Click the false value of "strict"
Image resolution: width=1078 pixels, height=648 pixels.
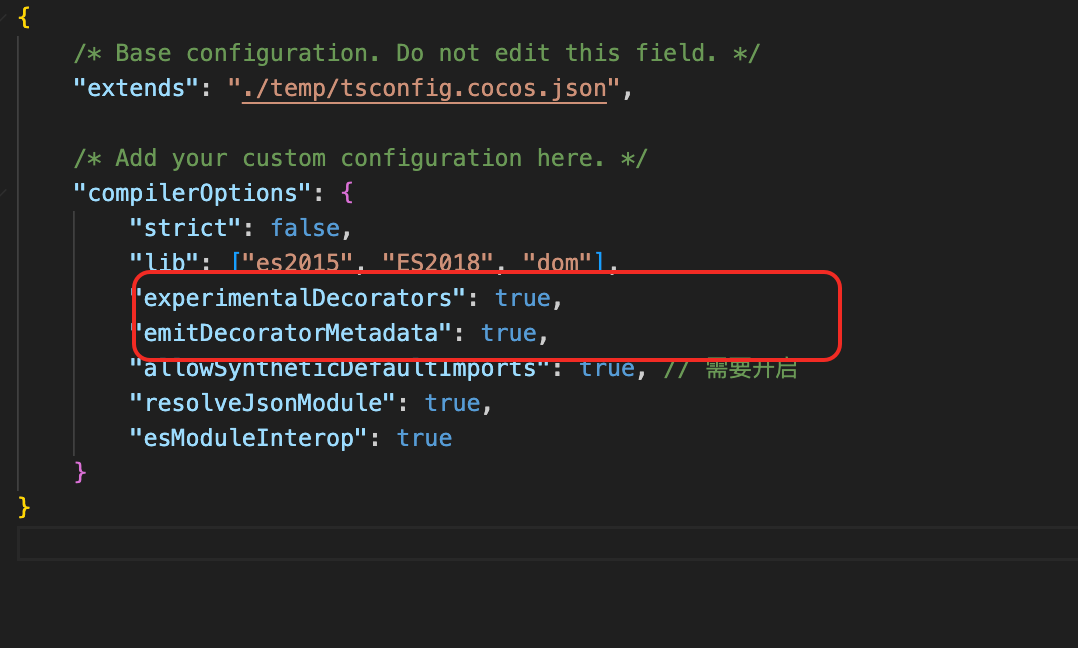pos(305,228)
